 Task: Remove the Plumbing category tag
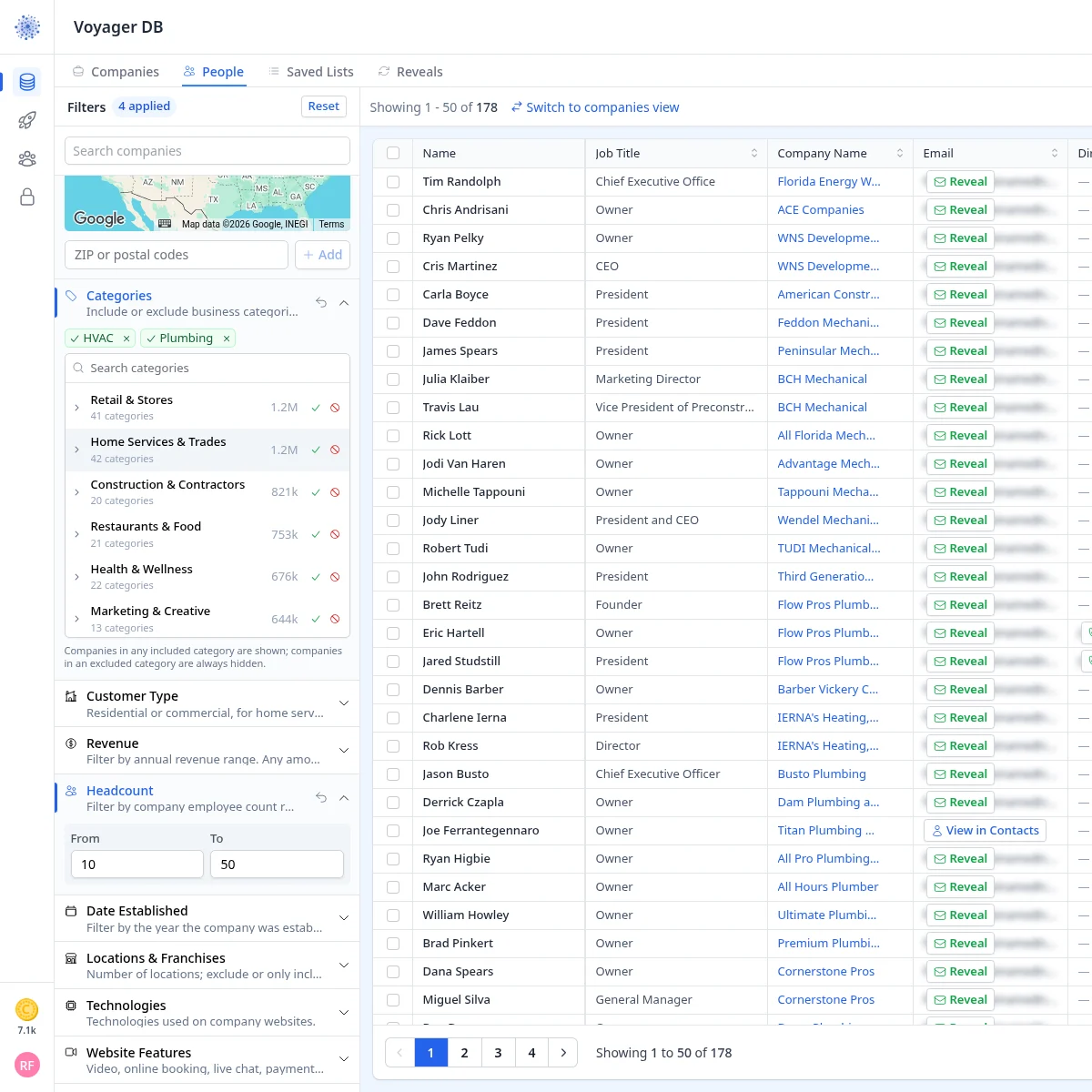[227, 339]
